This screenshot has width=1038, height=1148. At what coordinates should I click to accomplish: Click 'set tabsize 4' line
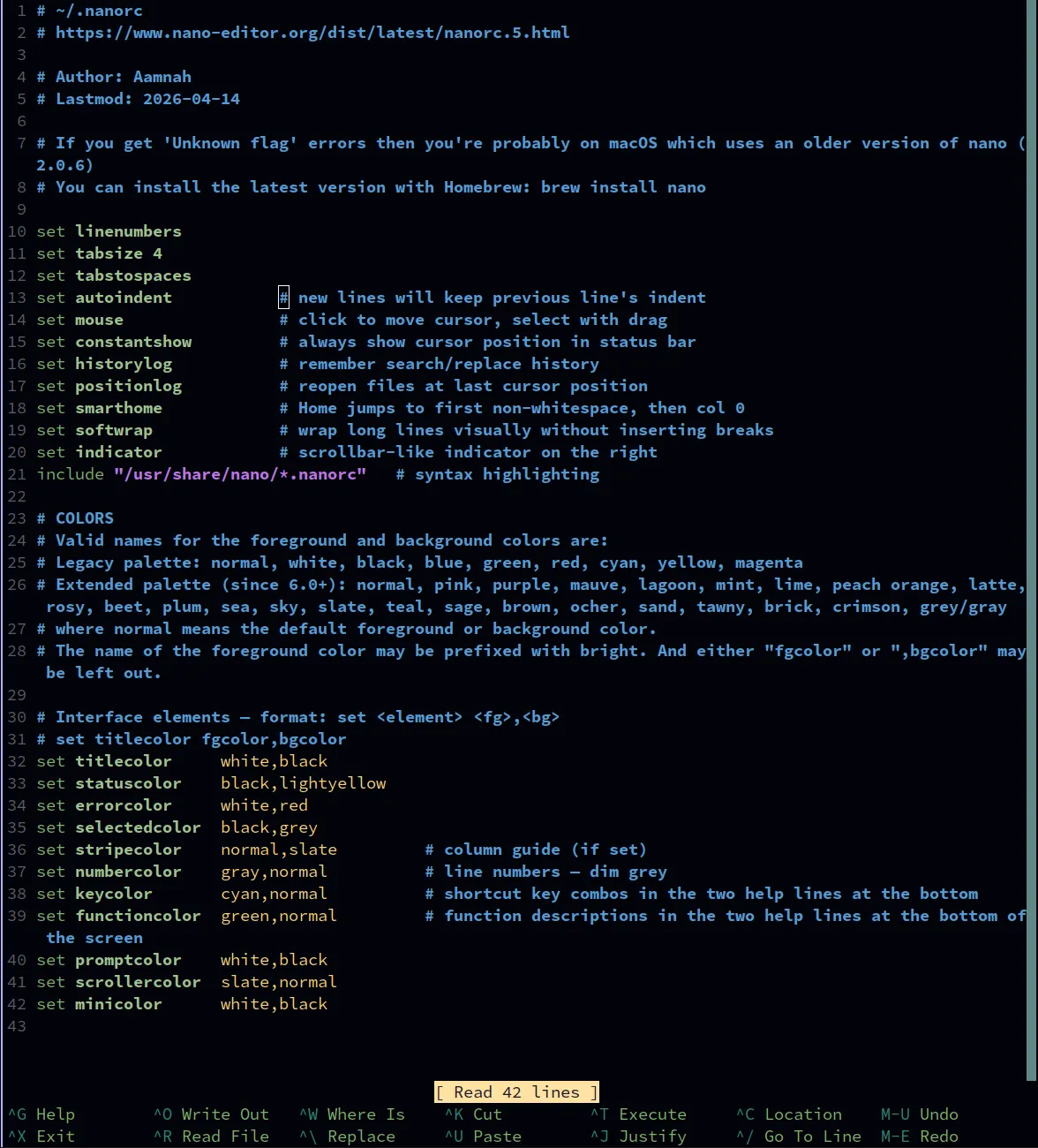(100, 253)
